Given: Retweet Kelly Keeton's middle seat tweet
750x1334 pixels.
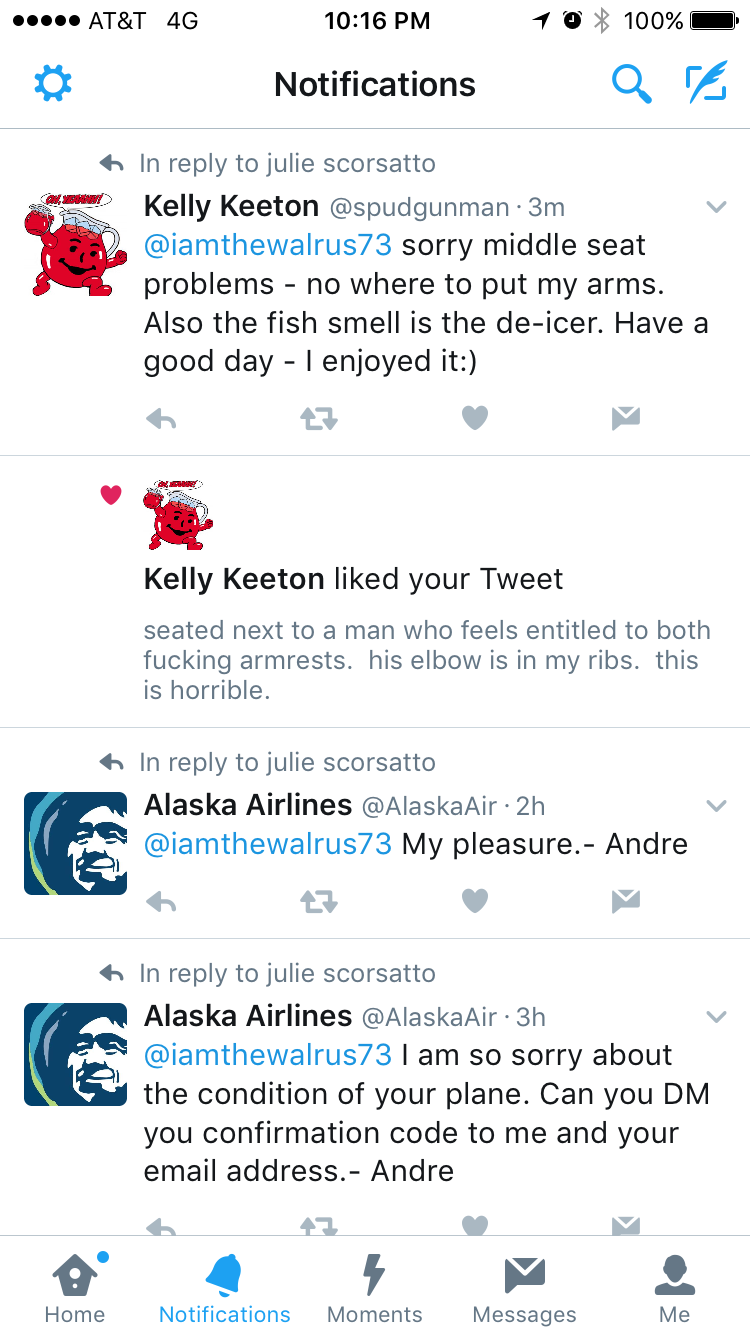Looking at the screenshot, I should (x=319, y=420).
